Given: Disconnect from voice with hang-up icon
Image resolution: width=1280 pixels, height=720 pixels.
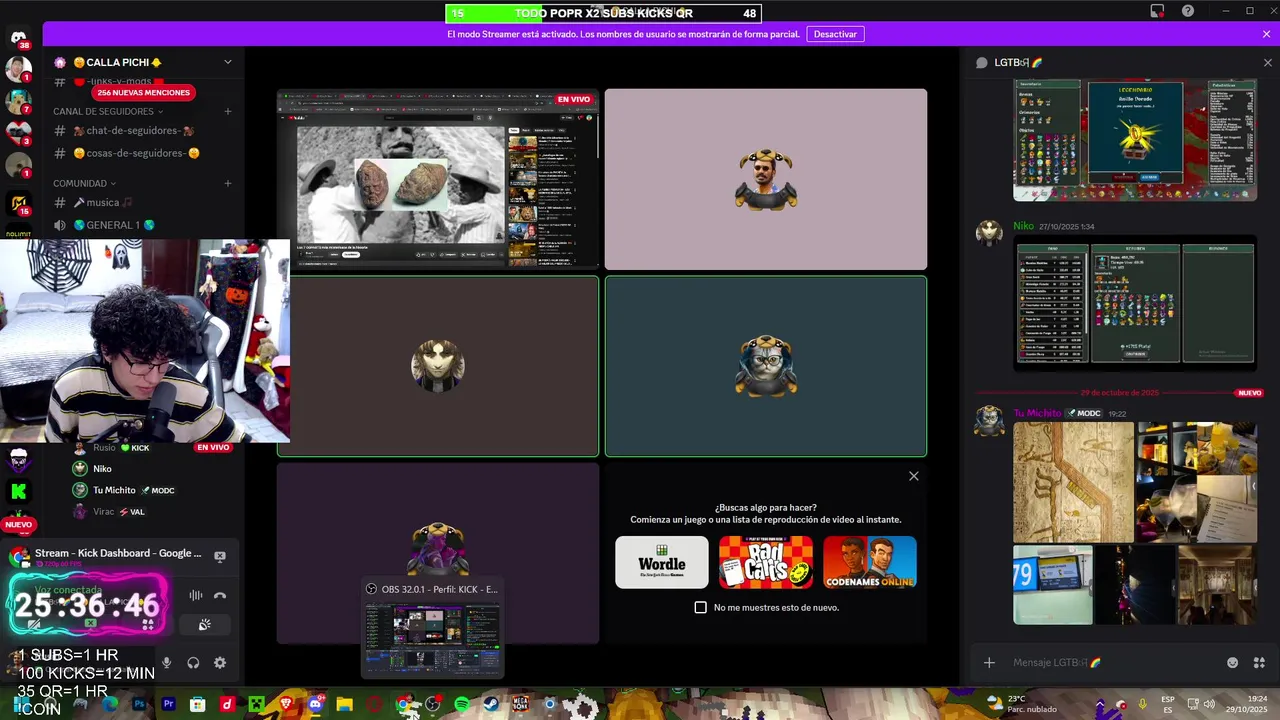Looking at the screenshot, I should [220, 595].
